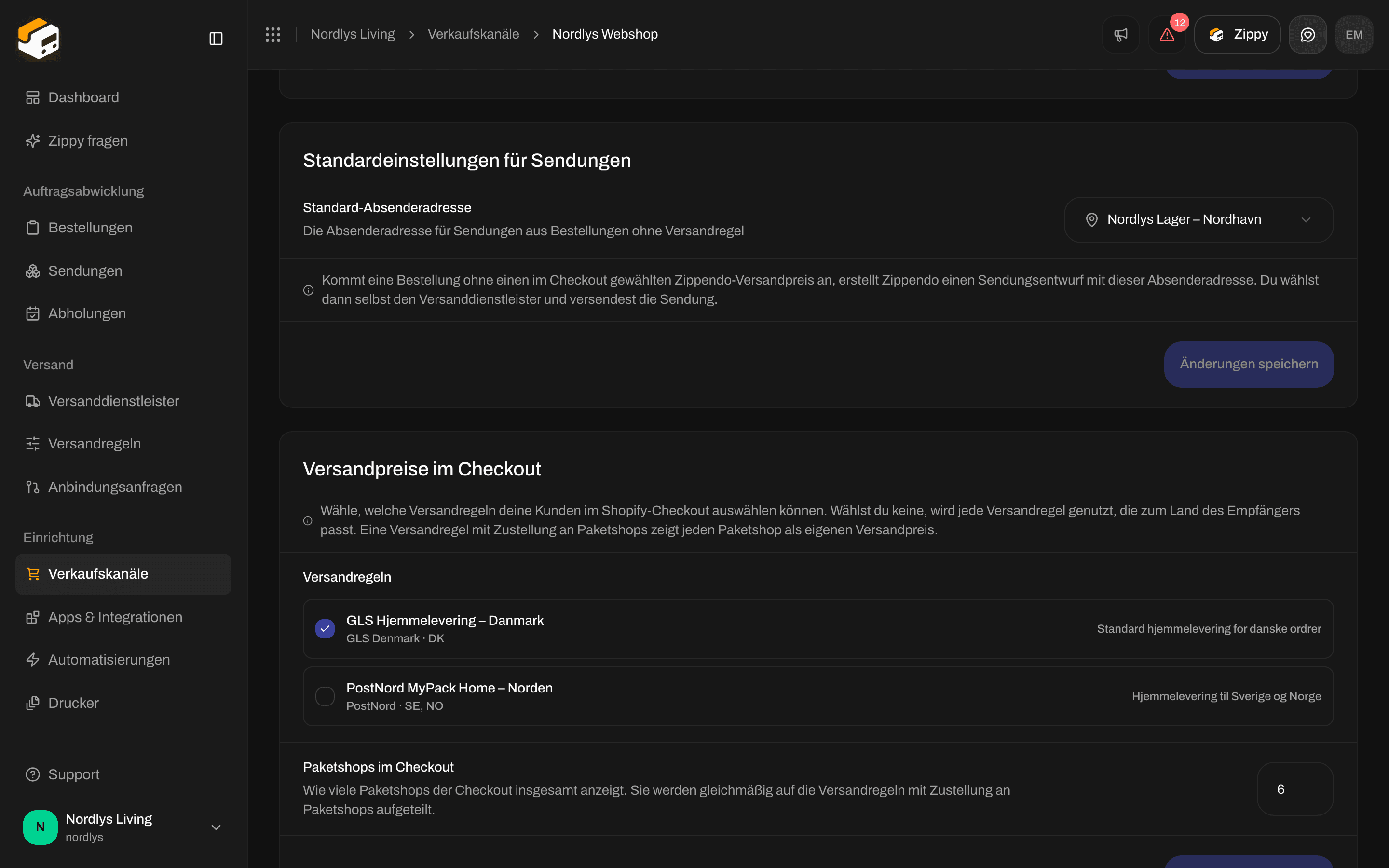Open Automatisierungen page

123,660
